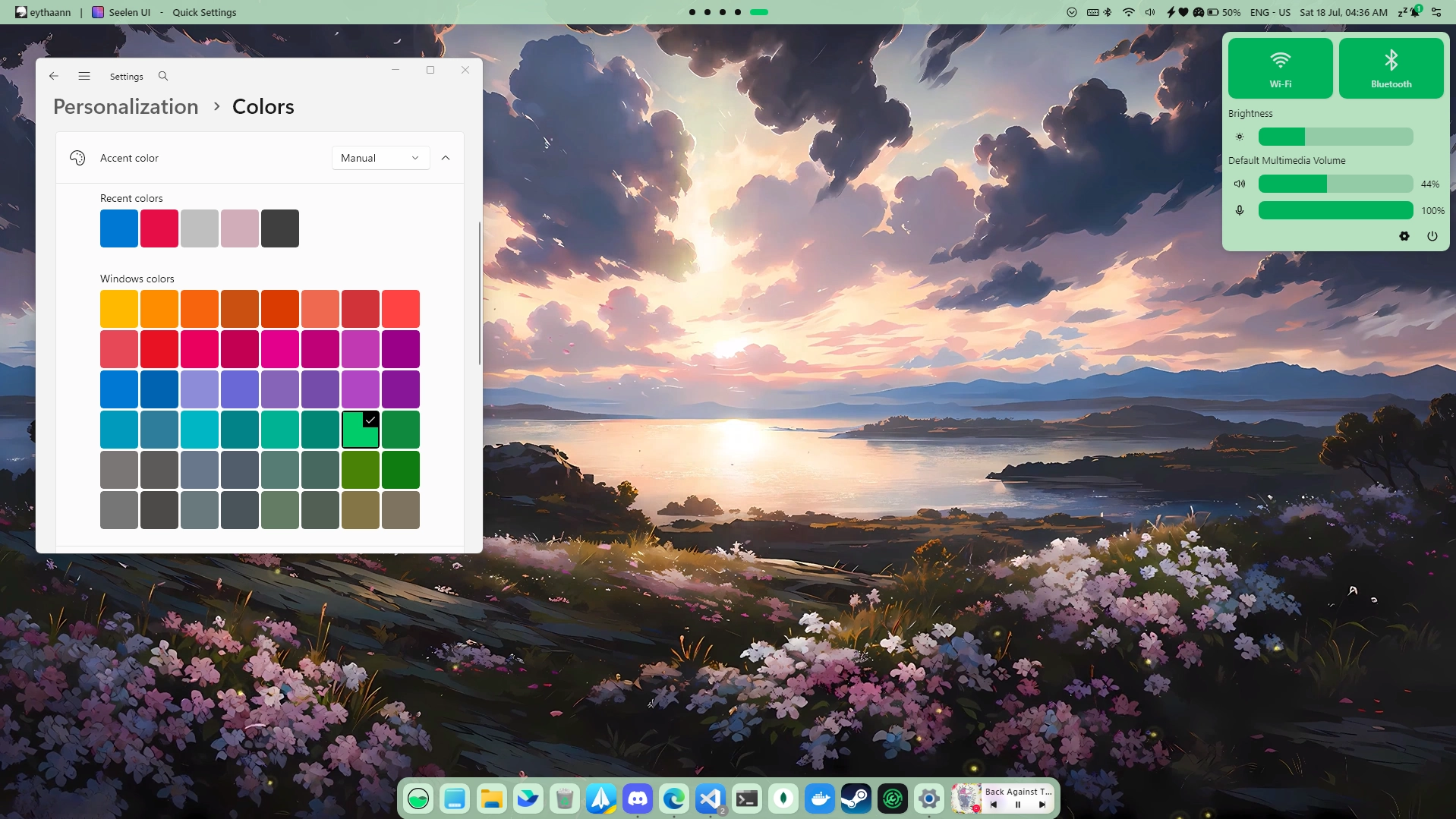1456x819 pixels.
Task: Open Steam from the dock
Action: 856,799
